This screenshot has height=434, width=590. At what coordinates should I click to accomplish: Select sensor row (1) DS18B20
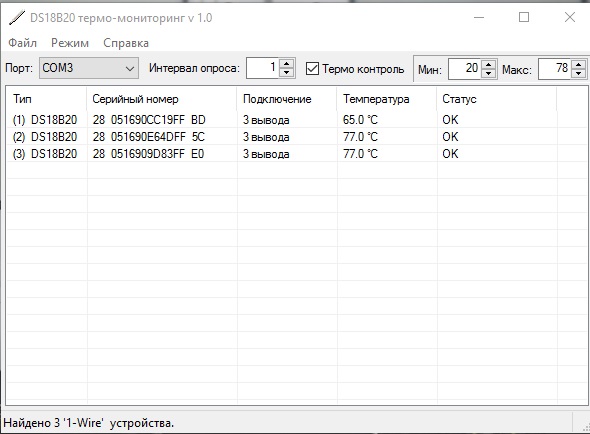click(297, 120)
